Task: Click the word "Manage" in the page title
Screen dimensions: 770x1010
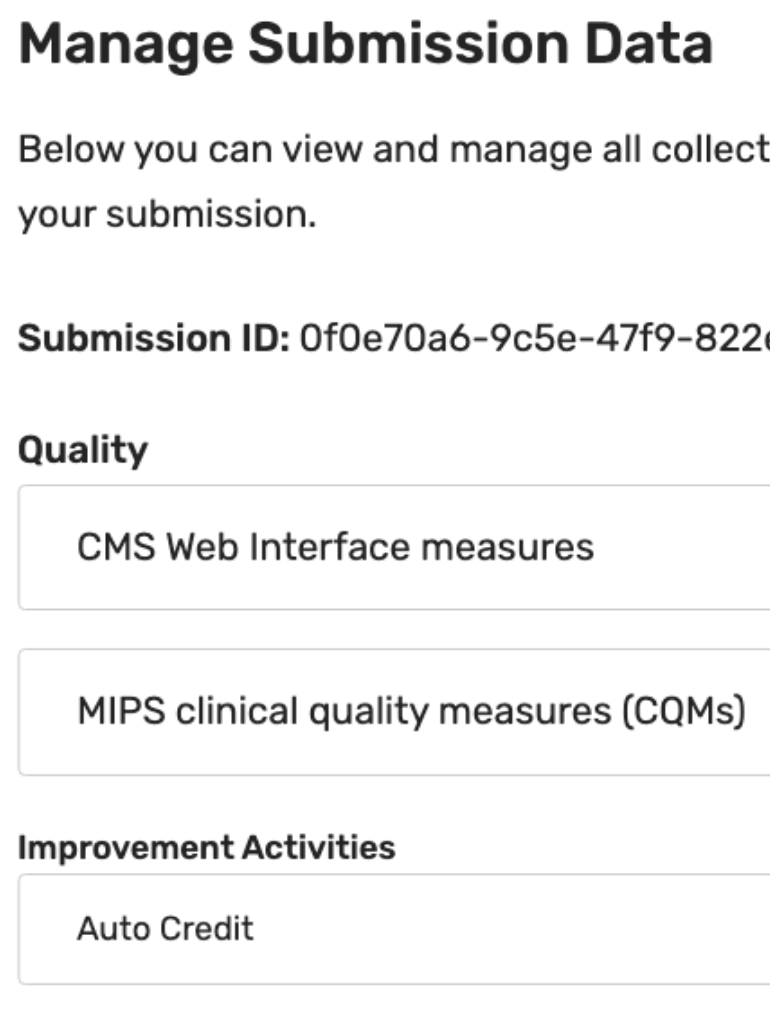Action: click(x=124, y=46)
